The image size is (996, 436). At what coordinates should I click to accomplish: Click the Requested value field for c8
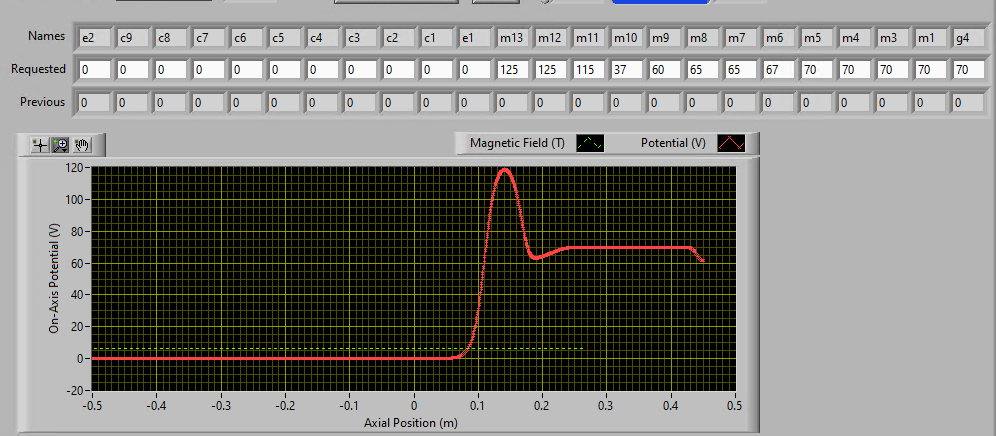coord(172,69)
